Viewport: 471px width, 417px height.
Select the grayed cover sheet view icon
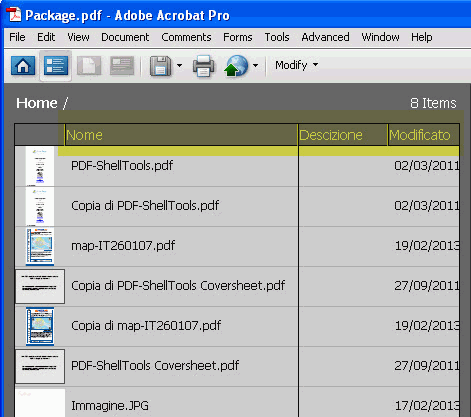(x=122, y=65)
